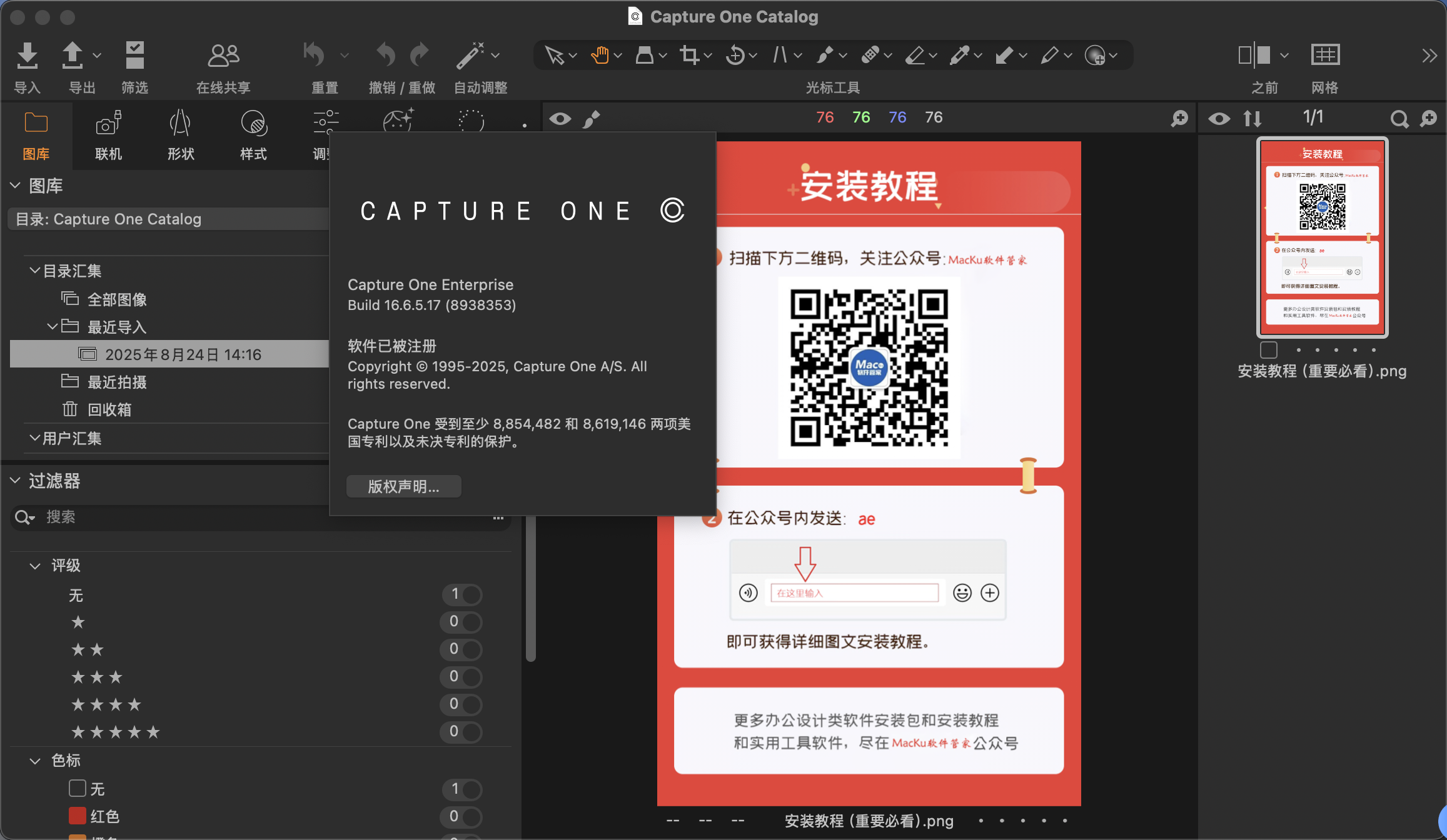Viewport: 1447px width, 840px height.
Task: Collapse the 目录汇集 group
Action: (x=35, y=271)
